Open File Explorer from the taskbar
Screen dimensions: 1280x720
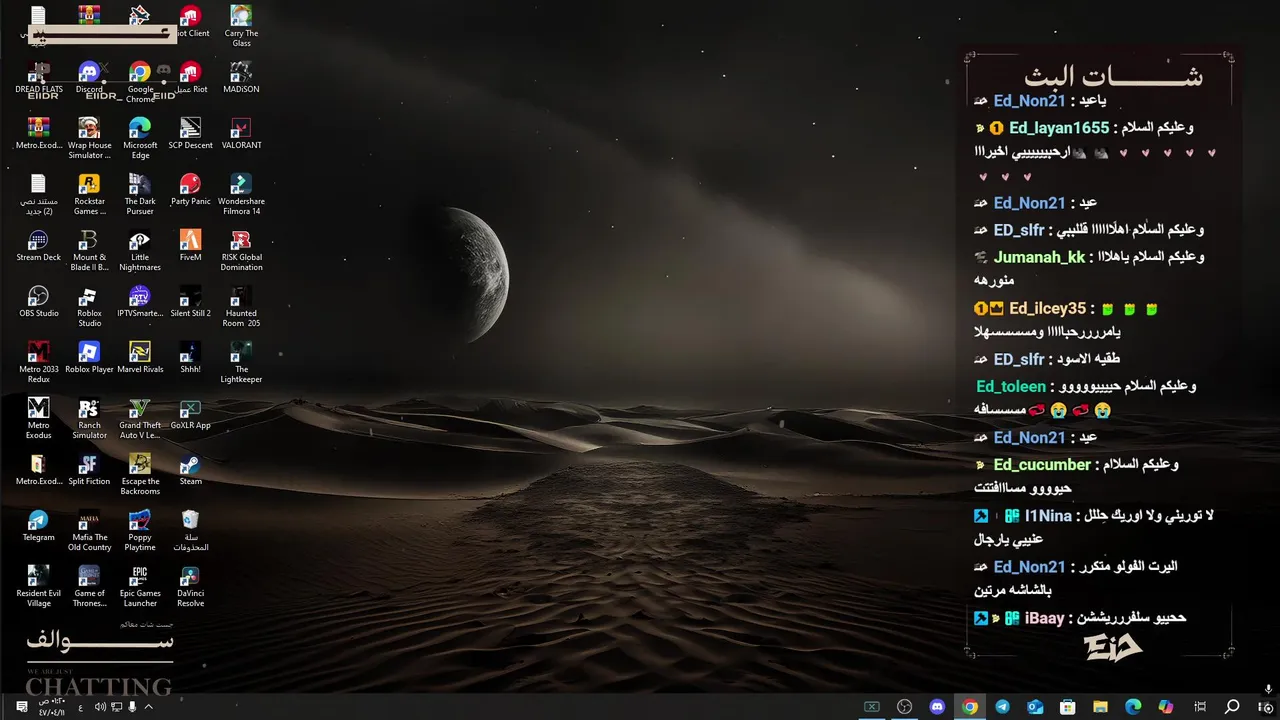1100,707
